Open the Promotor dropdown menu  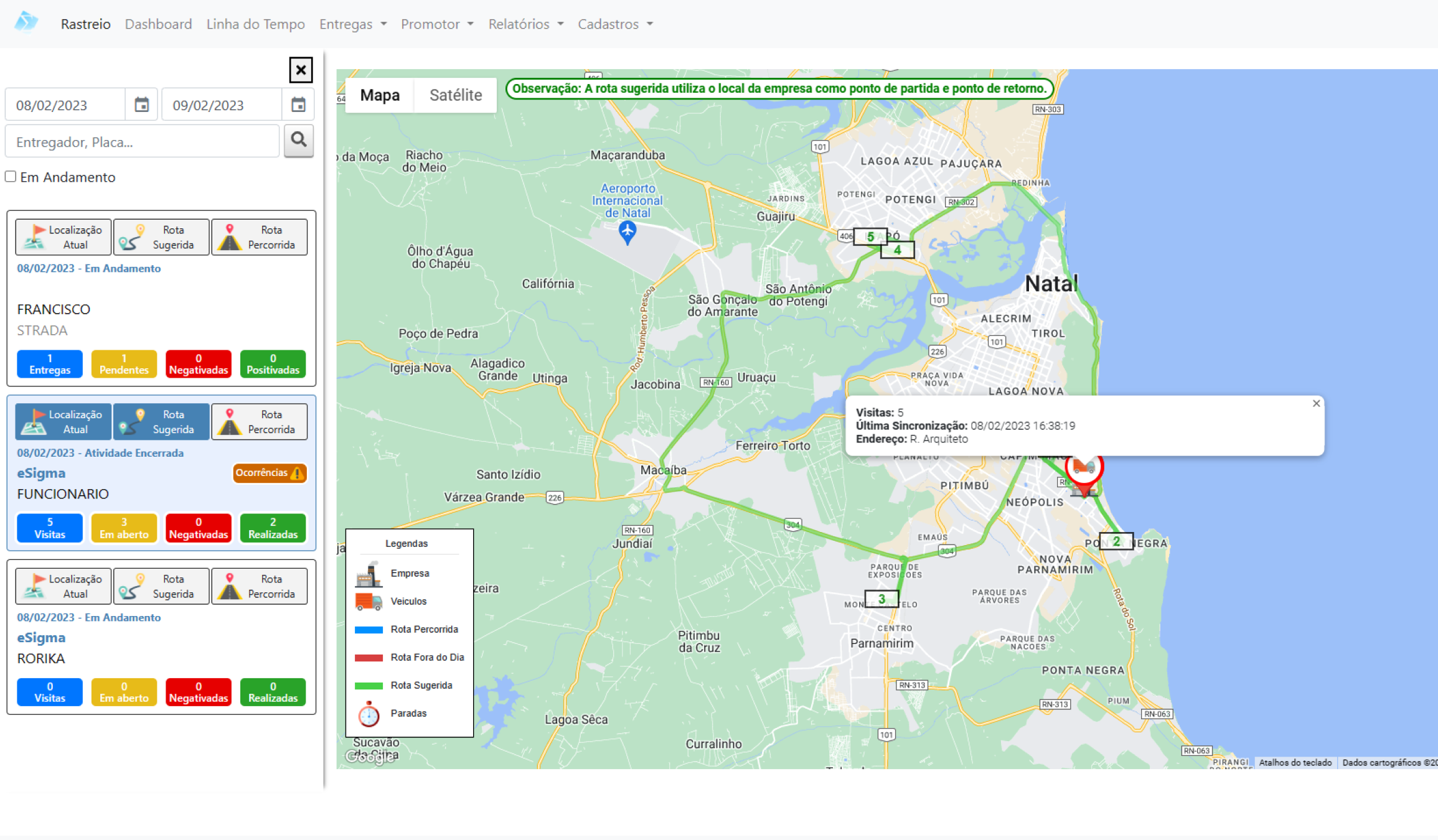pos(436,24)
